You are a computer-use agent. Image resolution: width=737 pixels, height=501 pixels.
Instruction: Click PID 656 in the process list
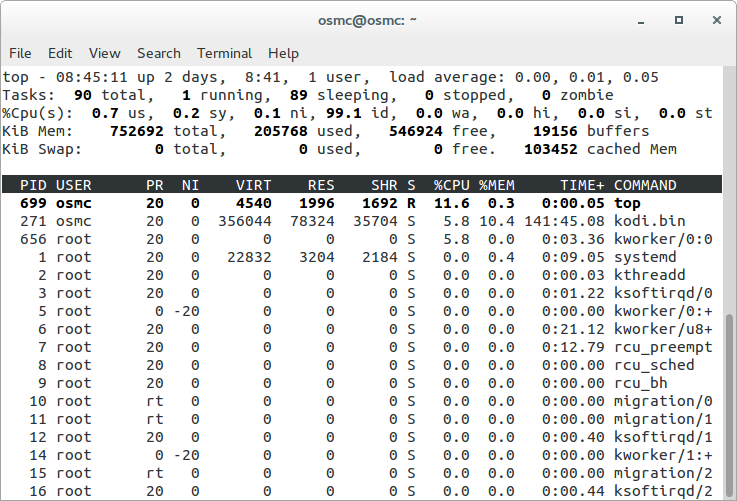[33, 239]
